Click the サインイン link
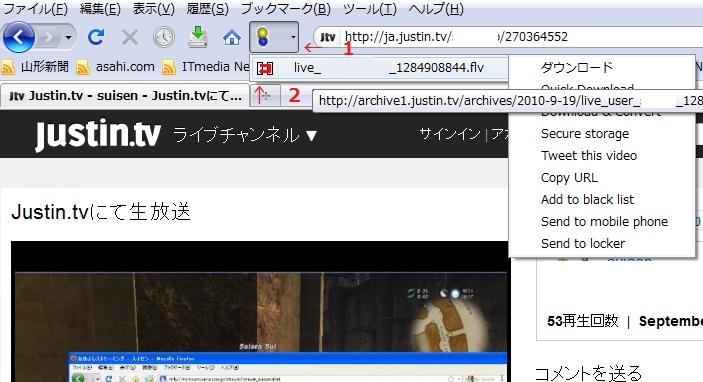The width and height of the screenshot is (703, 382). [450, 134]
